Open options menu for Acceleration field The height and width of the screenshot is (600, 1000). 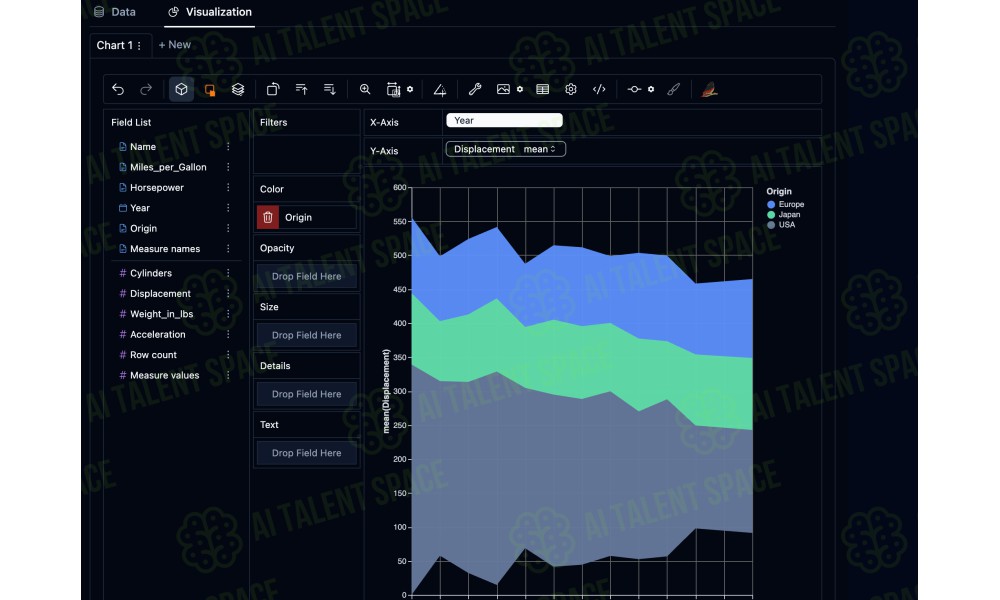click(x=228, y=334)
